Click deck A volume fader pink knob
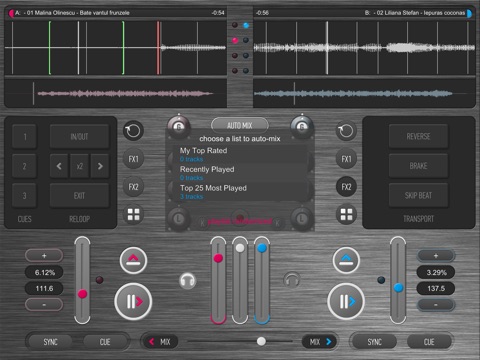This screenshot has height=360, width=480. click(218, 258)
